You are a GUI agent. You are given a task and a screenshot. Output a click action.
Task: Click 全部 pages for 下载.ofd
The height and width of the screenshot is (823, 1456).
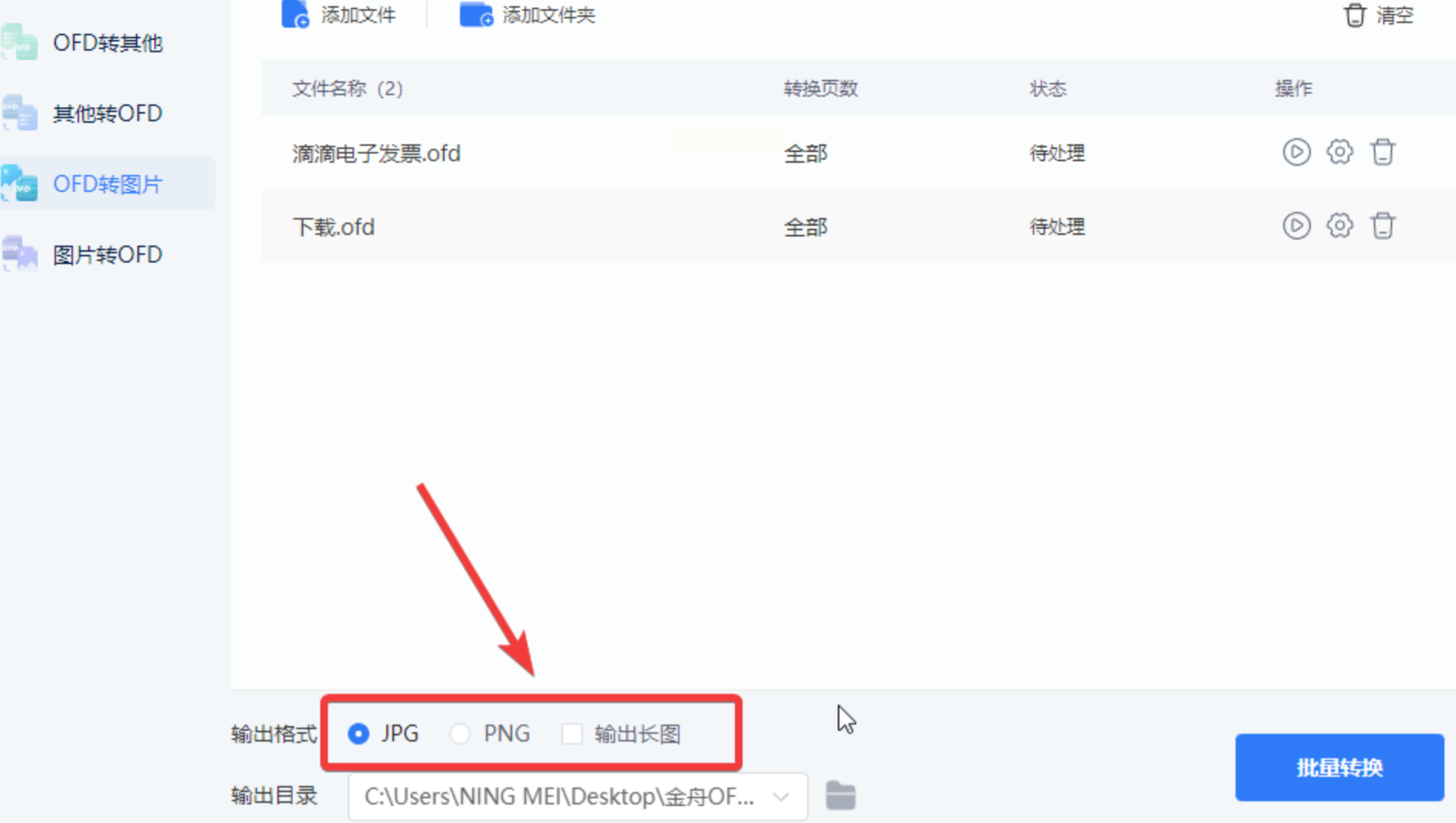point(806,227)
